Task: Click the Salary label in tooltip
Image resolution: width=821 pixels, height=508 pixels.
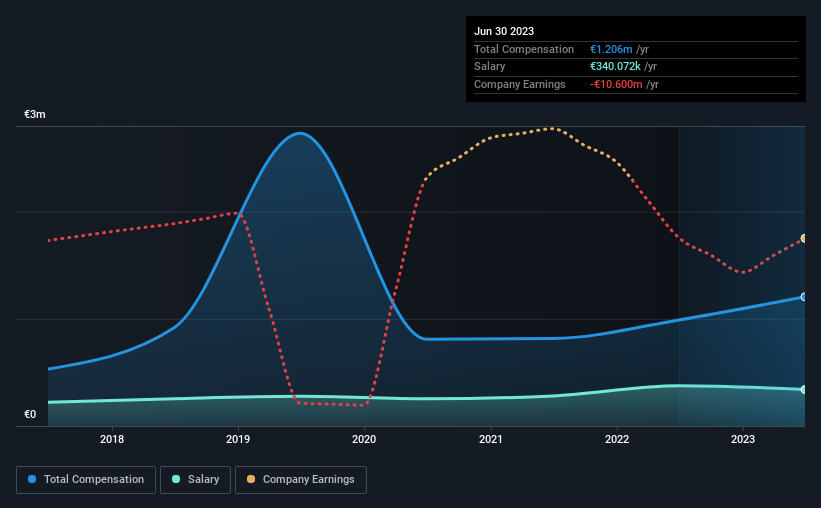Action: click(490, 67)
